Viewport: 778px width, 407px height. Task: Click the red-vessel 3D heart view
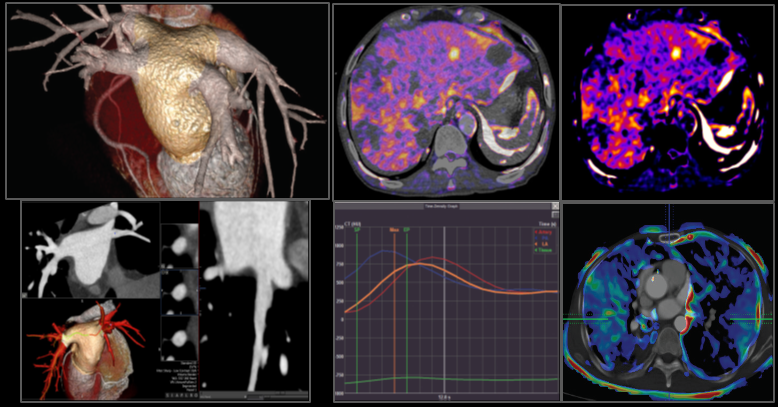coord(85,345)
